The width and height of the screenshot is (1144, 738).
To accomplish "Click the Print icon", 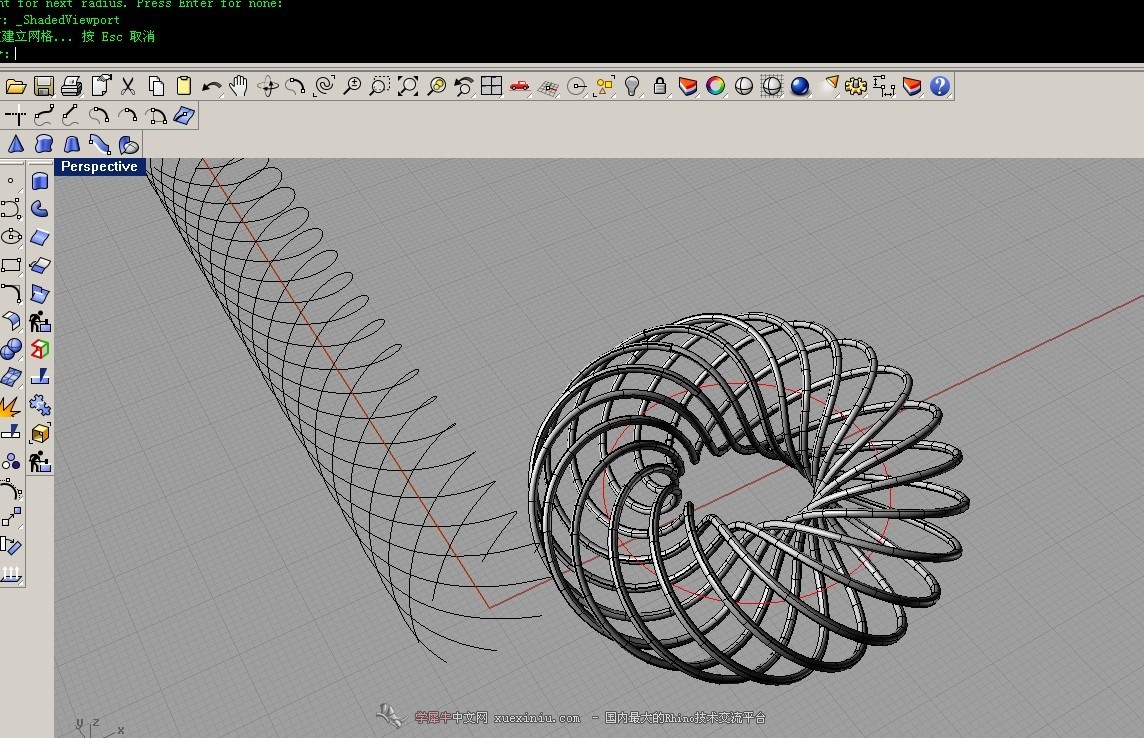I will pos(72,87).
